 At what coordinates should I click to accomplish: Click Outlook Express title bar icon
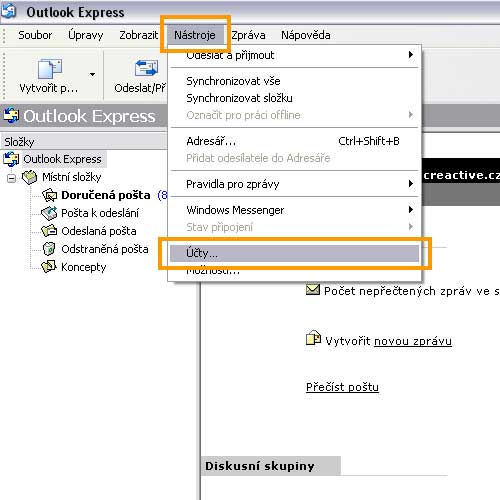coord(8,10)
